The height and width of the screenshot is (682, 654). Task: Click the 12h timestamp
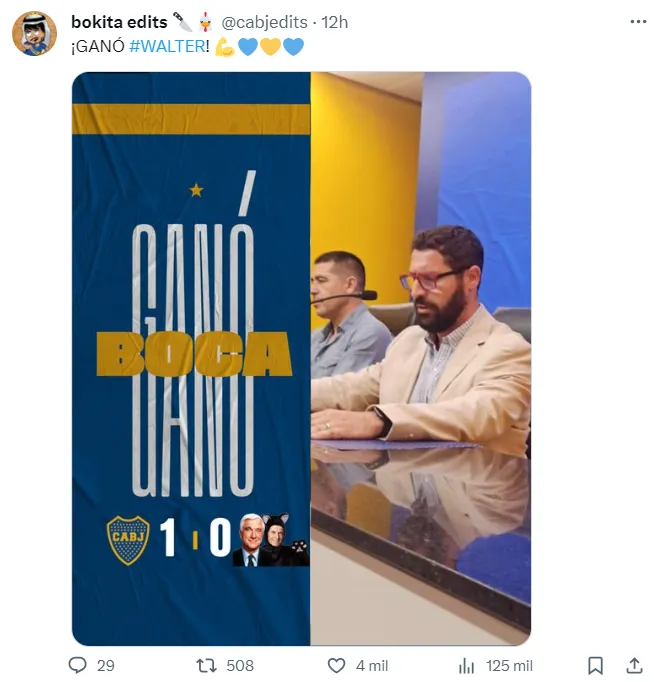334,22
